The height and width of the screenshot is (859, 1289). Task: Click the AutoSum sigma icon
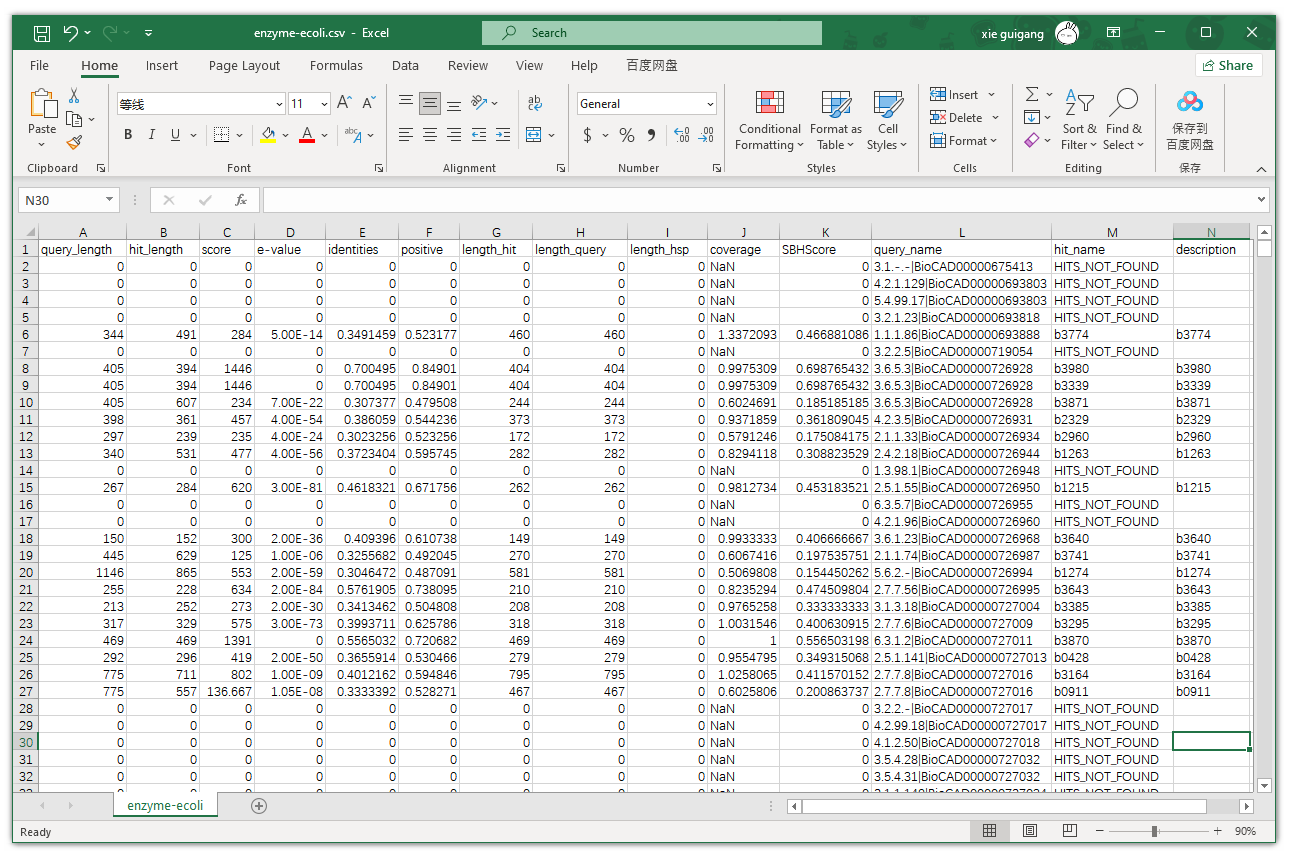click(1032, 94)
